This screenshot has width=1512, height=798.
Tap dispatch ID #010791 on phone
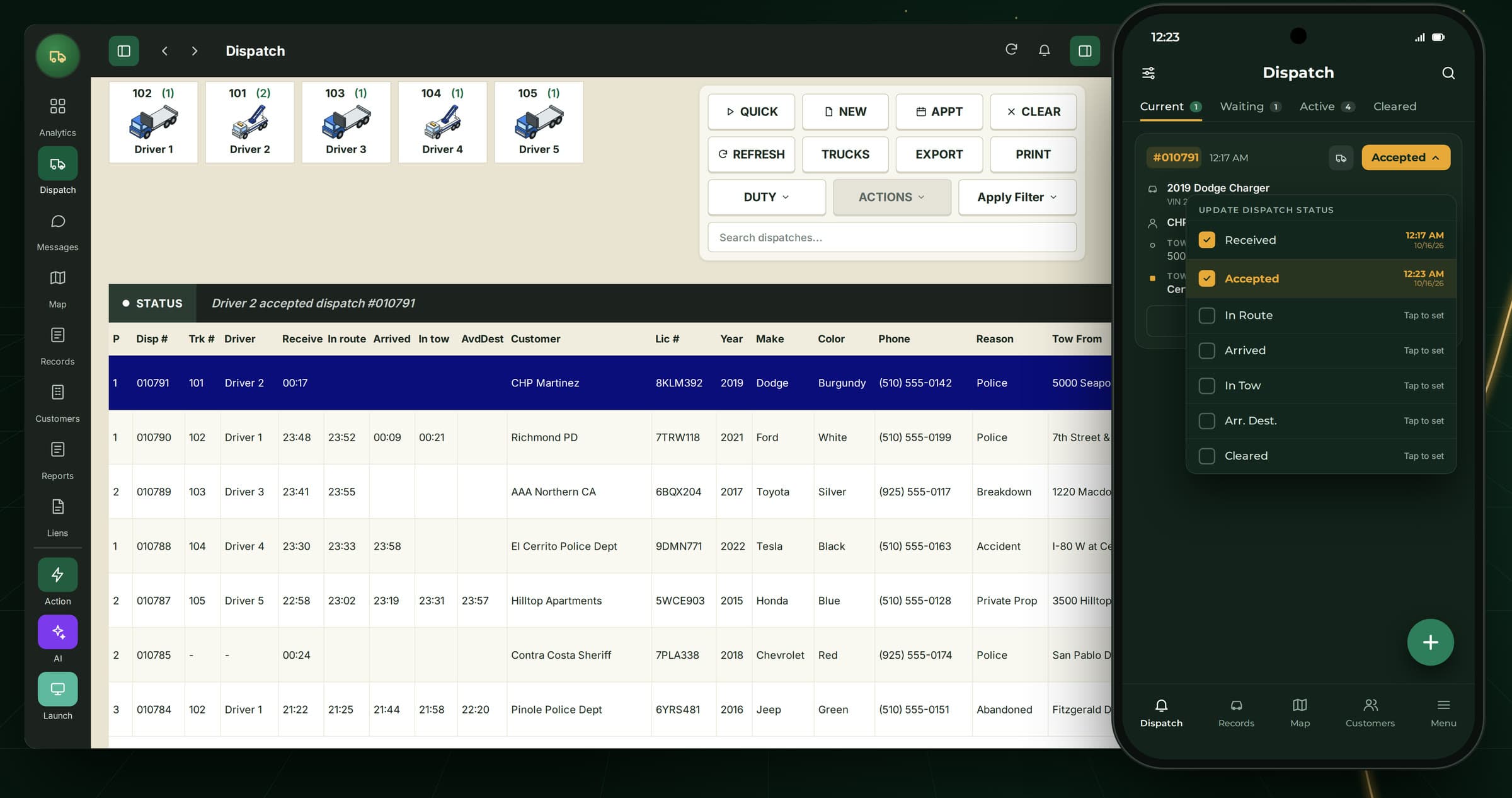tap(1175, 158)
